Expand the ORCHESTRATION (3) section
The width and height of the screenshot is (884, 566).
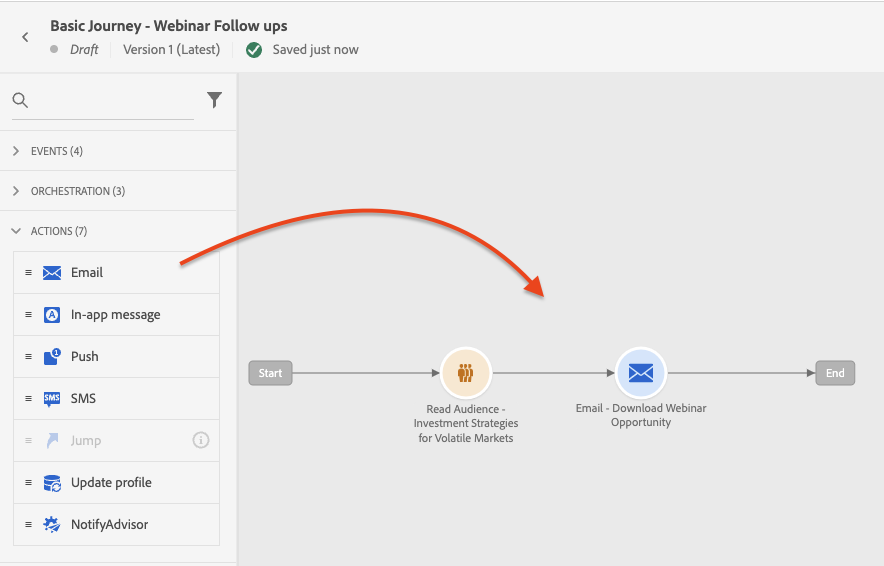tap(16, 191)
